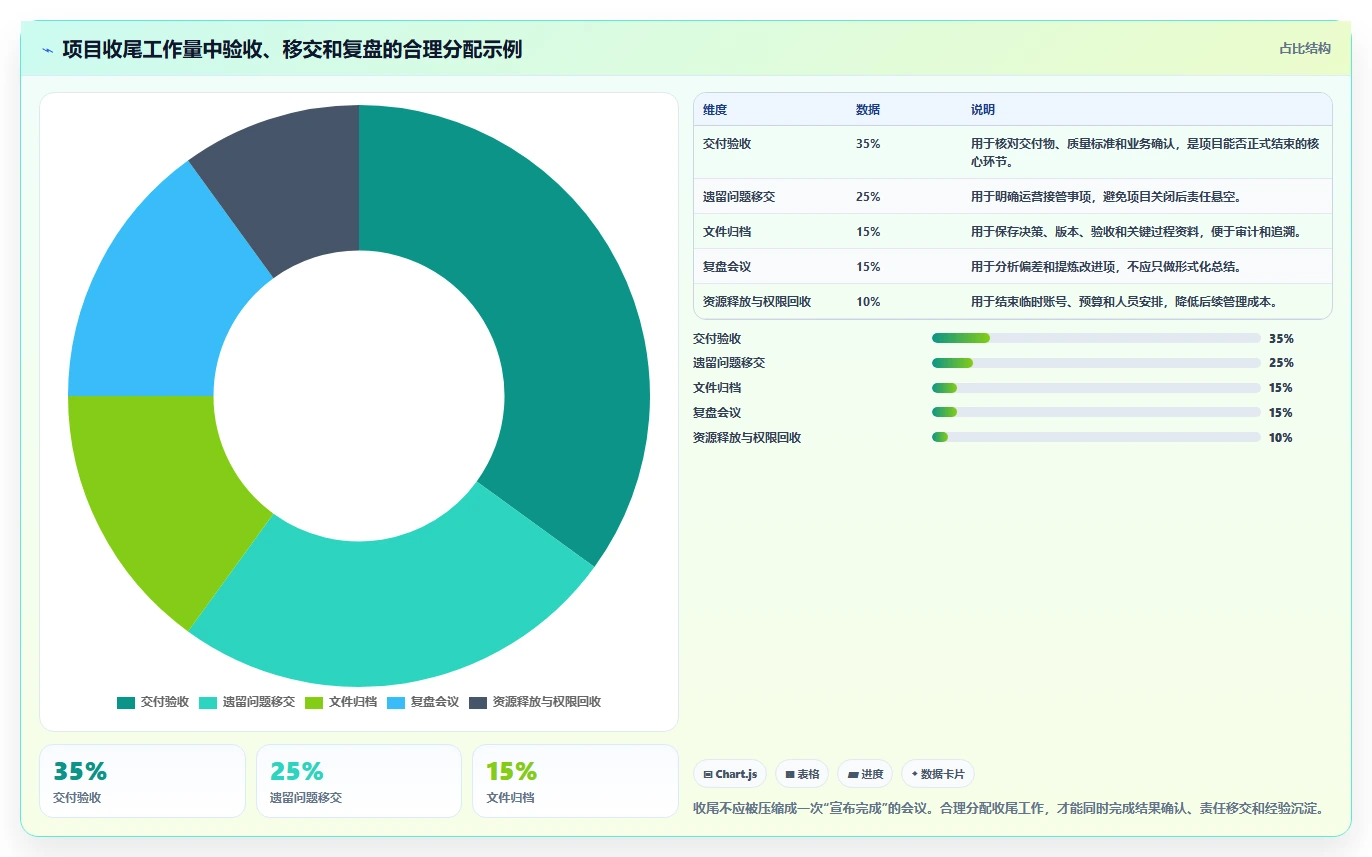Click 文件归档 cell in the table
Screen dimensions: 1372x857
[727, 232]
